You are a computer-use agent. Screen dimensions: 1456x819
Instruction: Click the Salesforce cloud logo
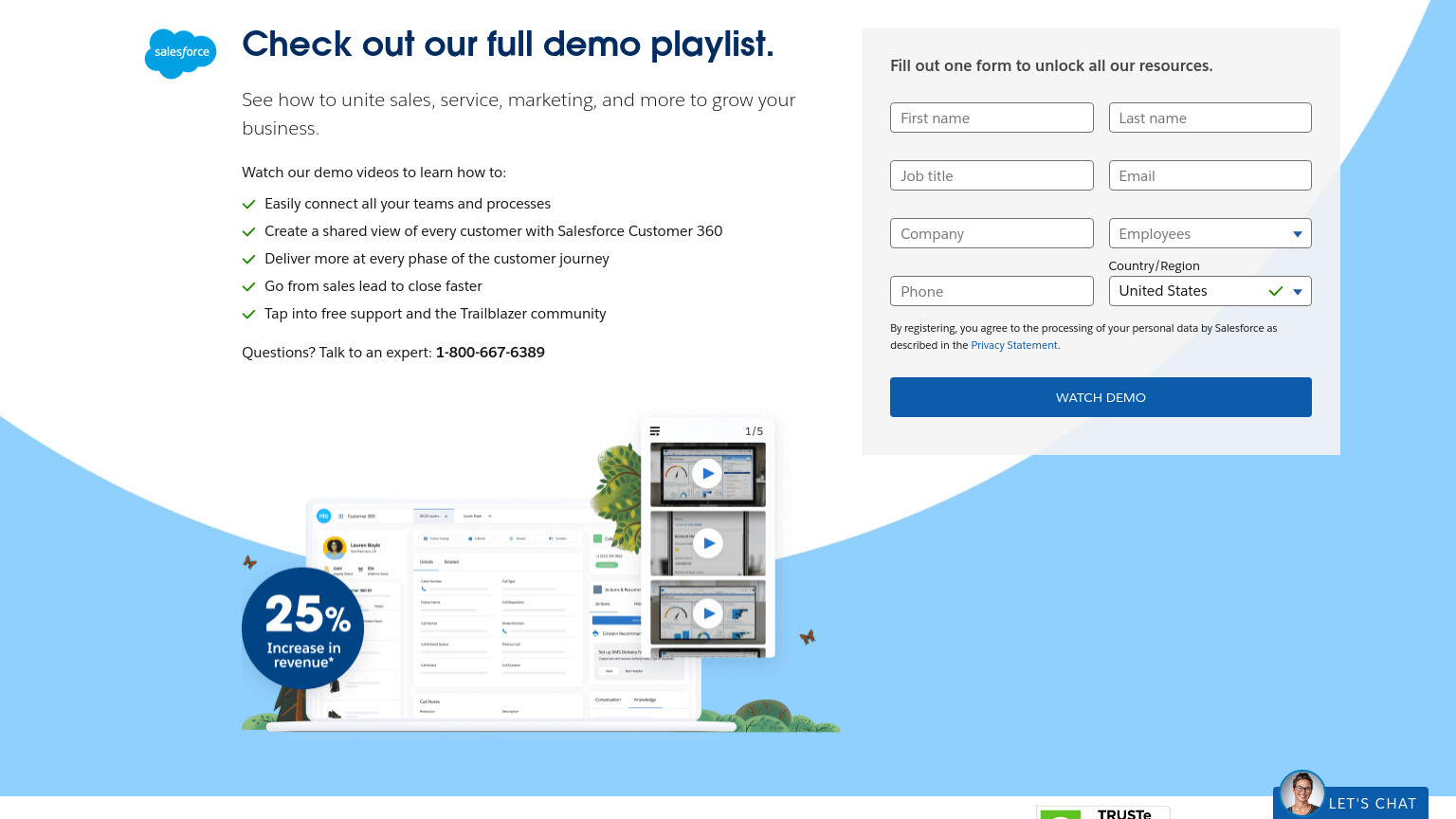pos(180,53)
